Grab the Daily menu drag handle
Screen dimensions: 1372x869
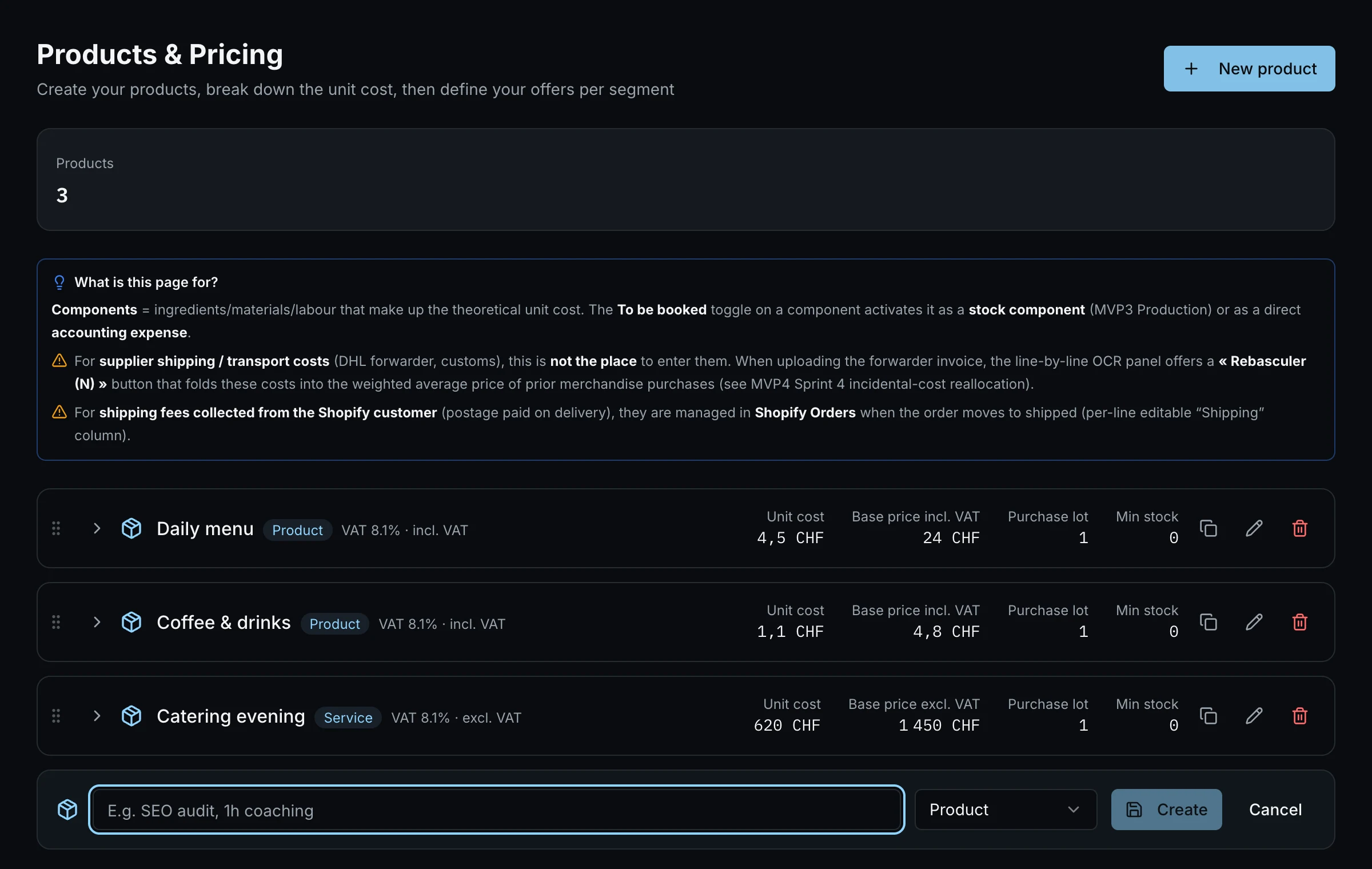pos(56,528)
